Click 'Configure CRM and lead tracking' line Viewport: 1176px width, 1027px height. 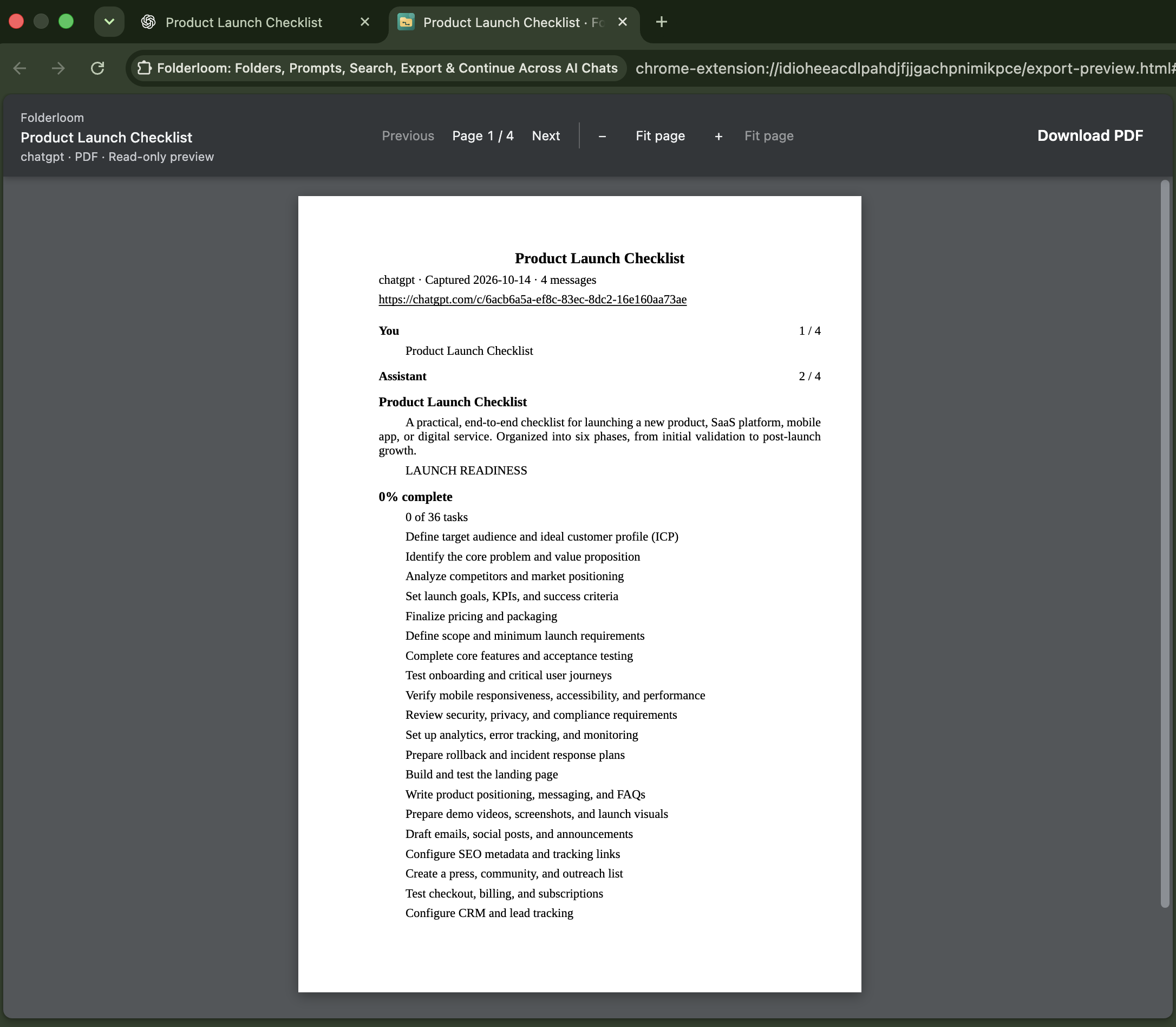489,913
